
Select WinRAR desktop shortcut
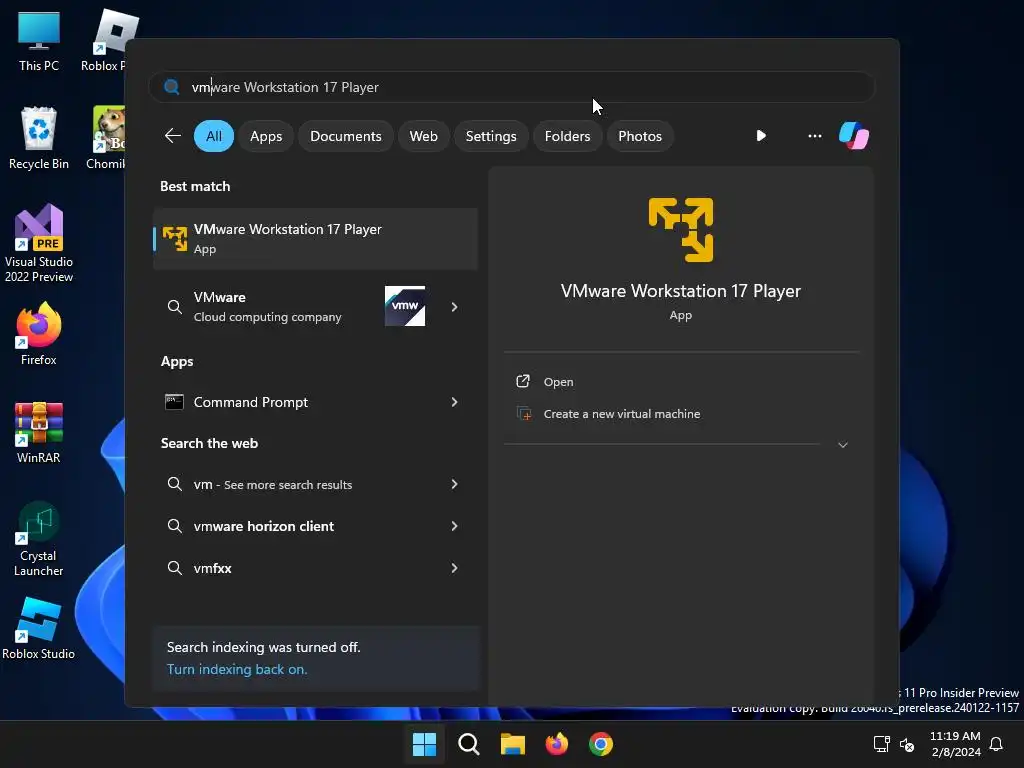pos(39,432)
